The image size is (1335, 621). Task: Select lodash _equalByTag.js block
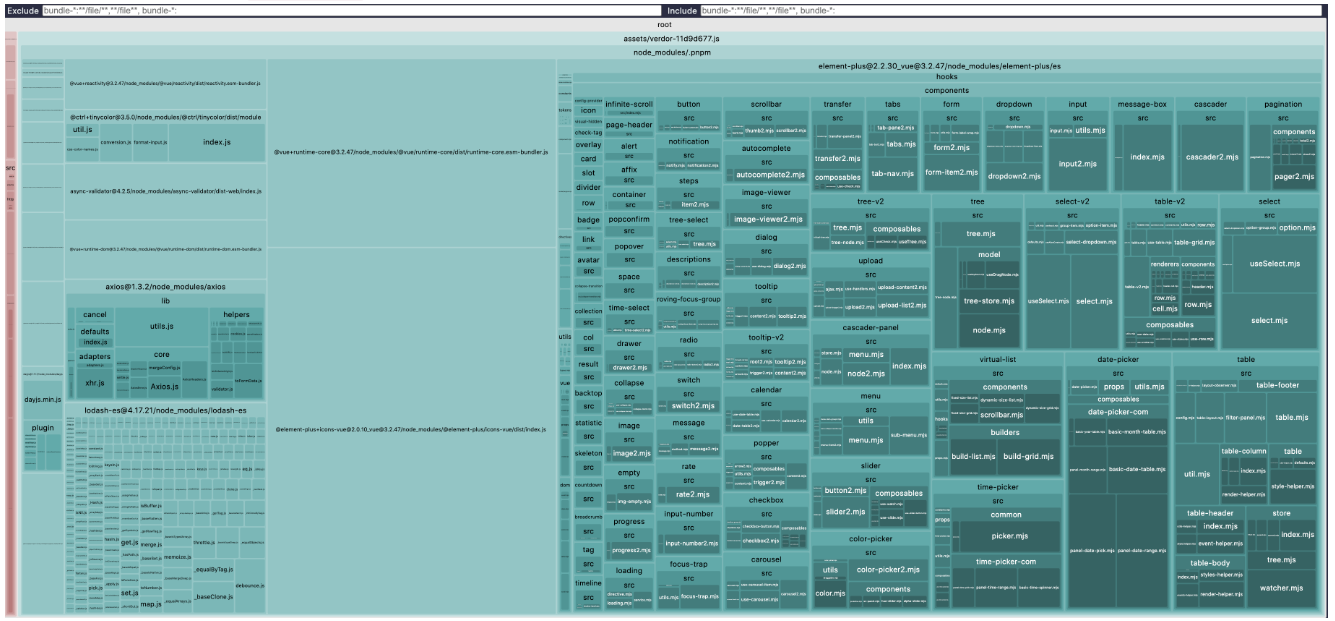point(213,569)
